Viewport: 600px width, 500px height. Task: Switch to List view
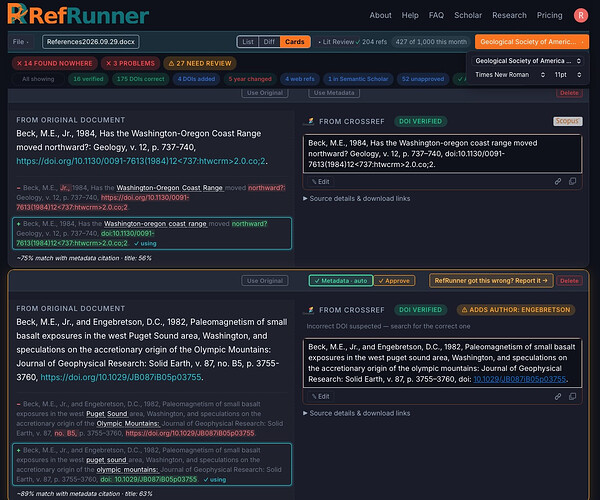tap(248, 42)
